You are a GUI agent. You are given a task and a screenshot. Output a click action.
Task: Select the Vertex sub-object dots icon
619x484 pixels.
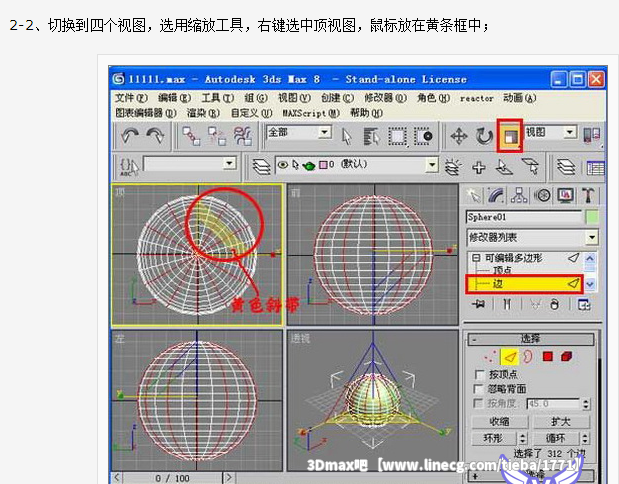click(x=490, y=357)
